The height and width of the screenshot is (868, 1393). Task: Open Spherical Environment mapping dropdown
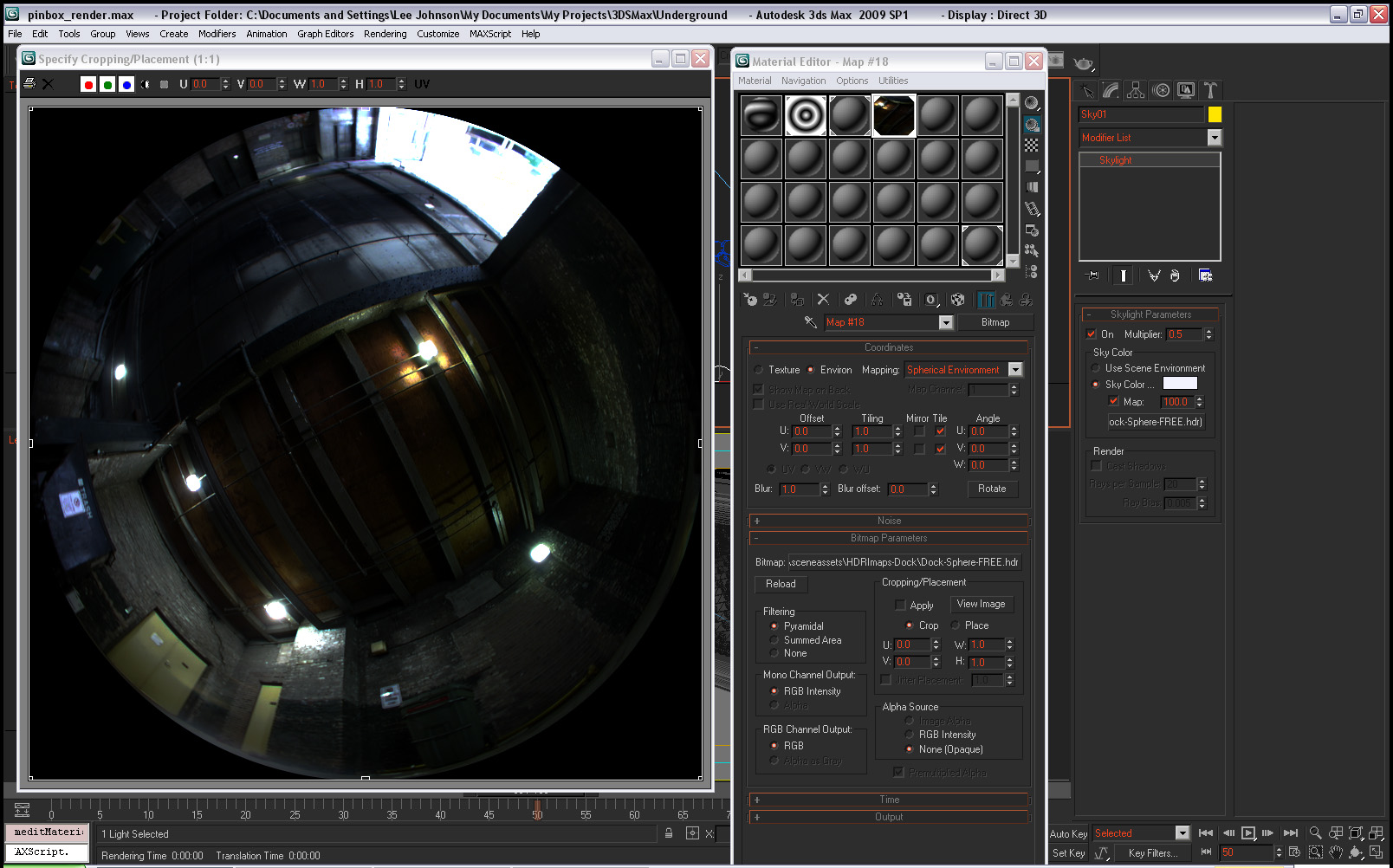(x=1015, y=370)
